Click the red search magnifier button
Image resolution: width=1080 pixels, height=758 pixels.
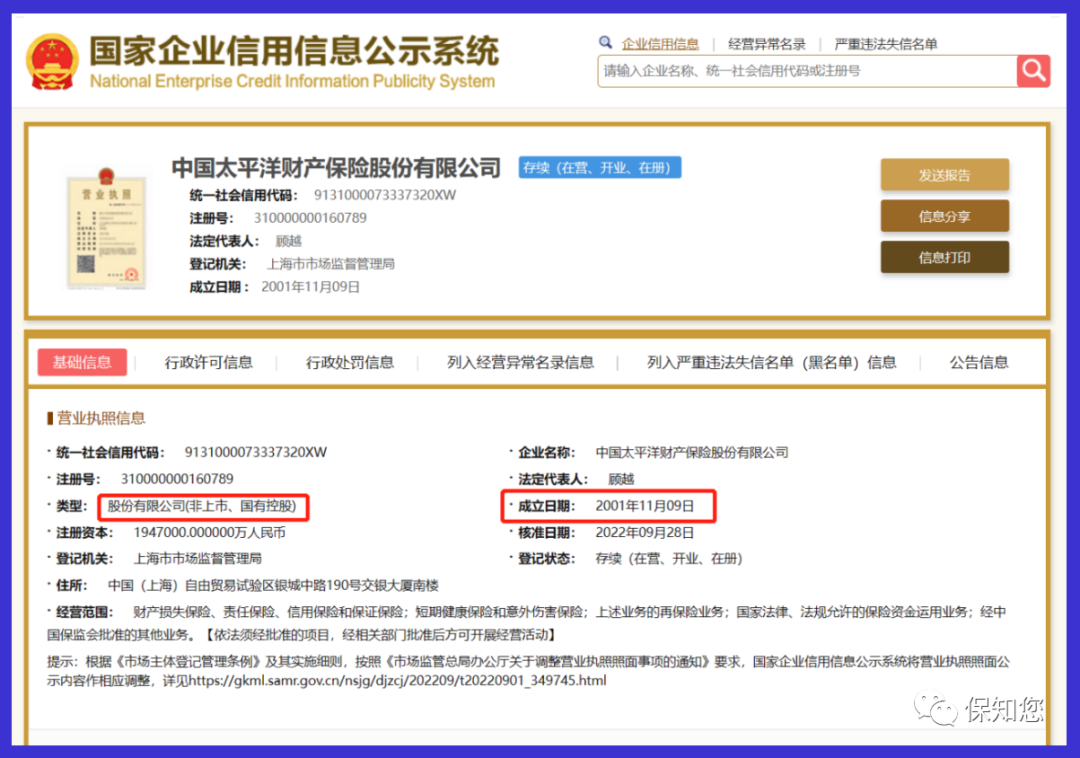(1033, 71)
